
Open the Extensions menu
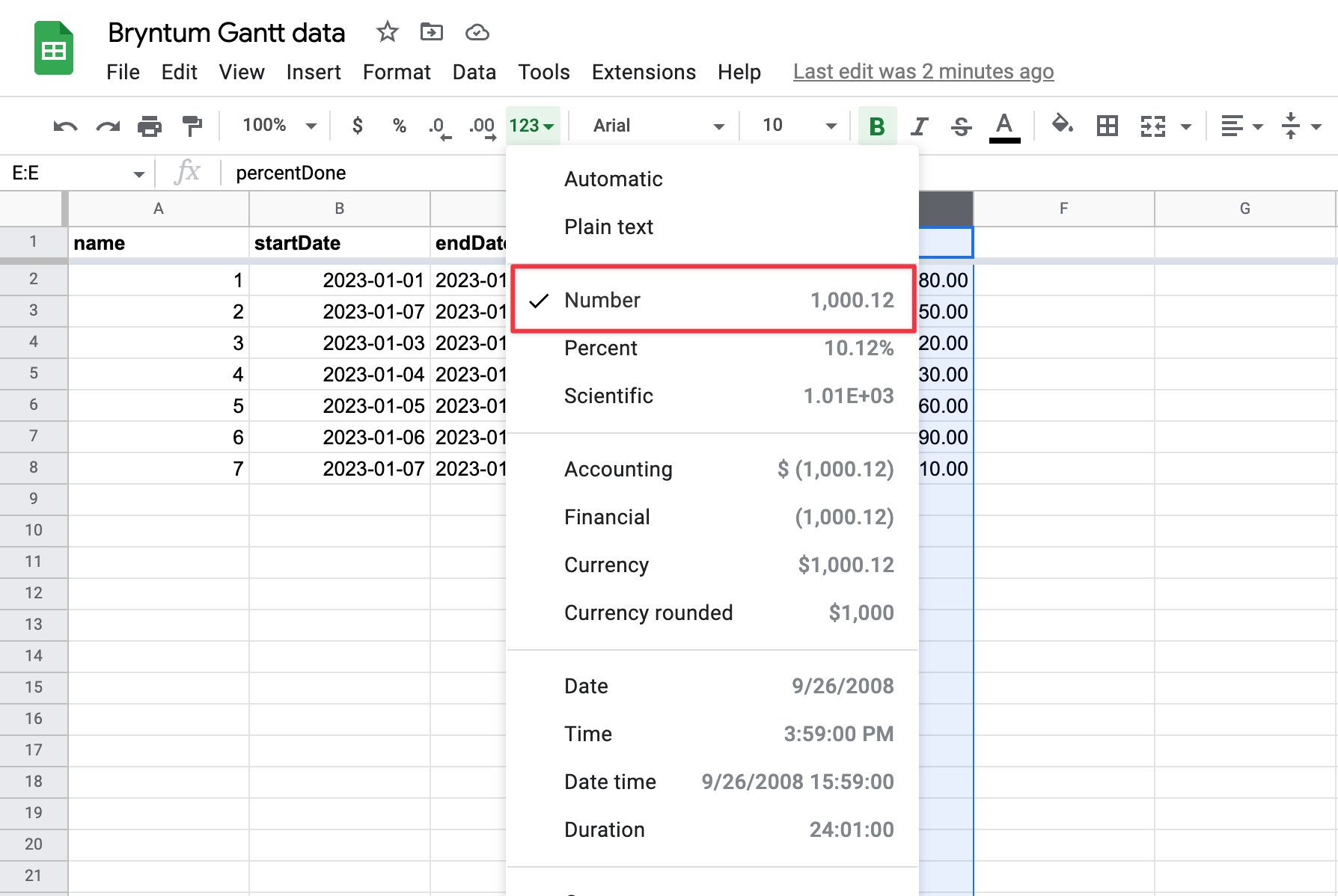tap(644, 72)
